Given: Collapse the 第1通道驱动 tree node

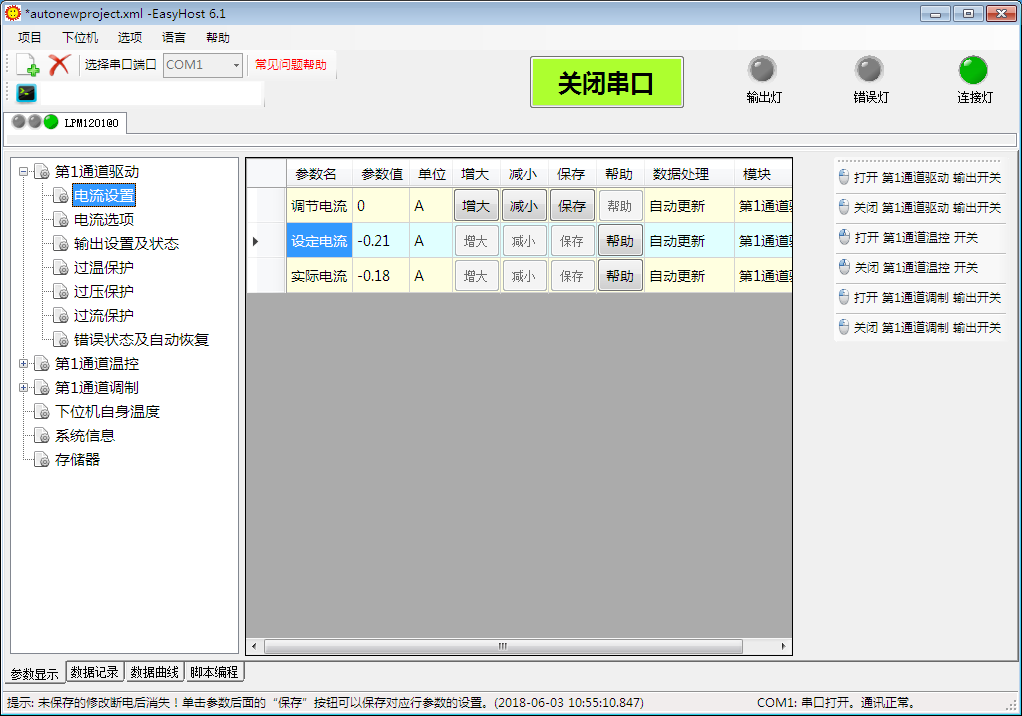Looking at the screenshot, I should (24, 172).
